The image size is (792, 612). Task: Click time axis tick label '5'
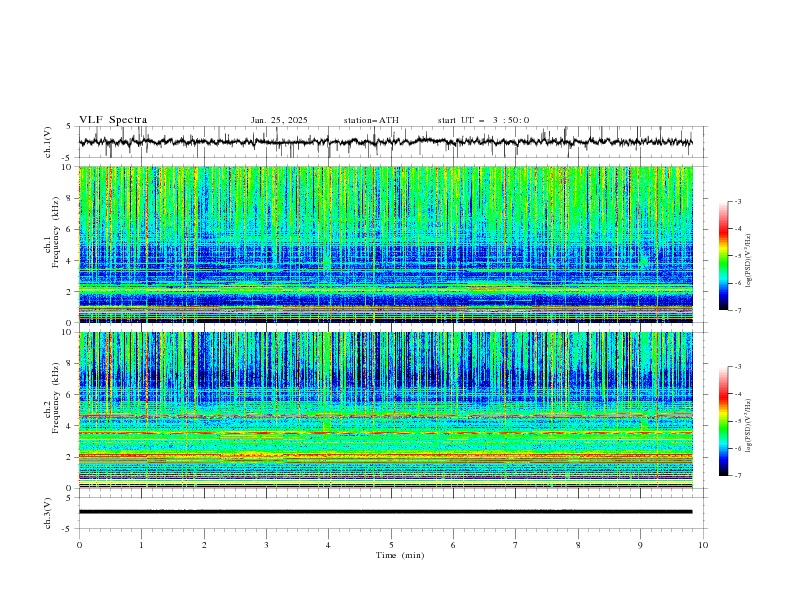pyautogui.click(x=391, y=545)
